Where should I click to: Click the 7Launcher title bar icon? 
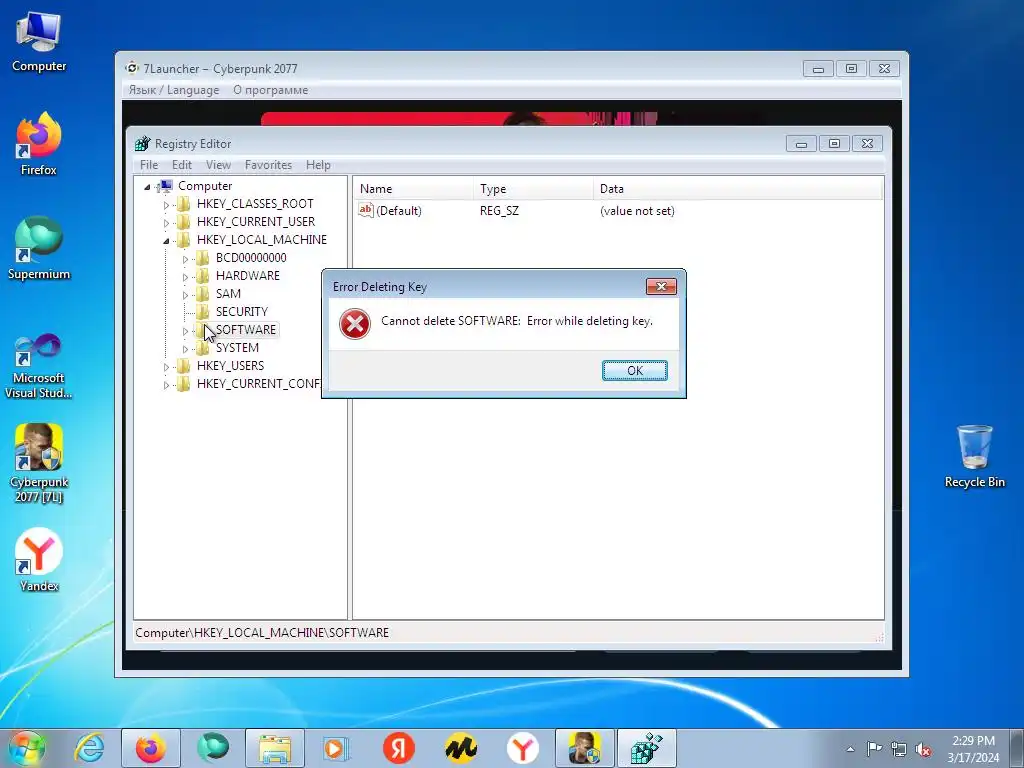click(x=132, y=68)
